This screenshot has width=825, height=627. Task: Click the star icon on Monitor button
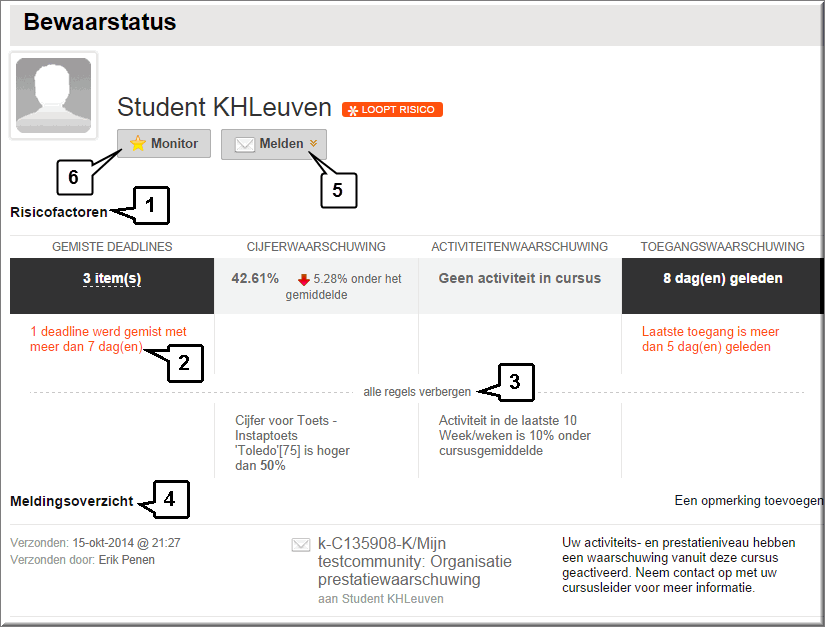click(138, 144)
